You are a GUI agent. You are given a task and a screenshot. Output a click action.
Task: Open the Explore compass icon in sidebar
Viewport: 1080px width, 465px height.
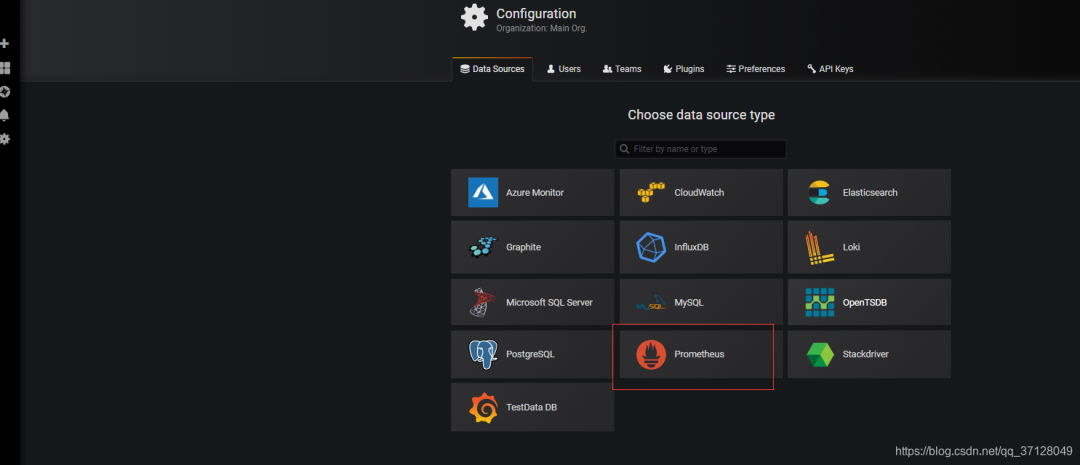pyautogui.click(x=5, y=92)
